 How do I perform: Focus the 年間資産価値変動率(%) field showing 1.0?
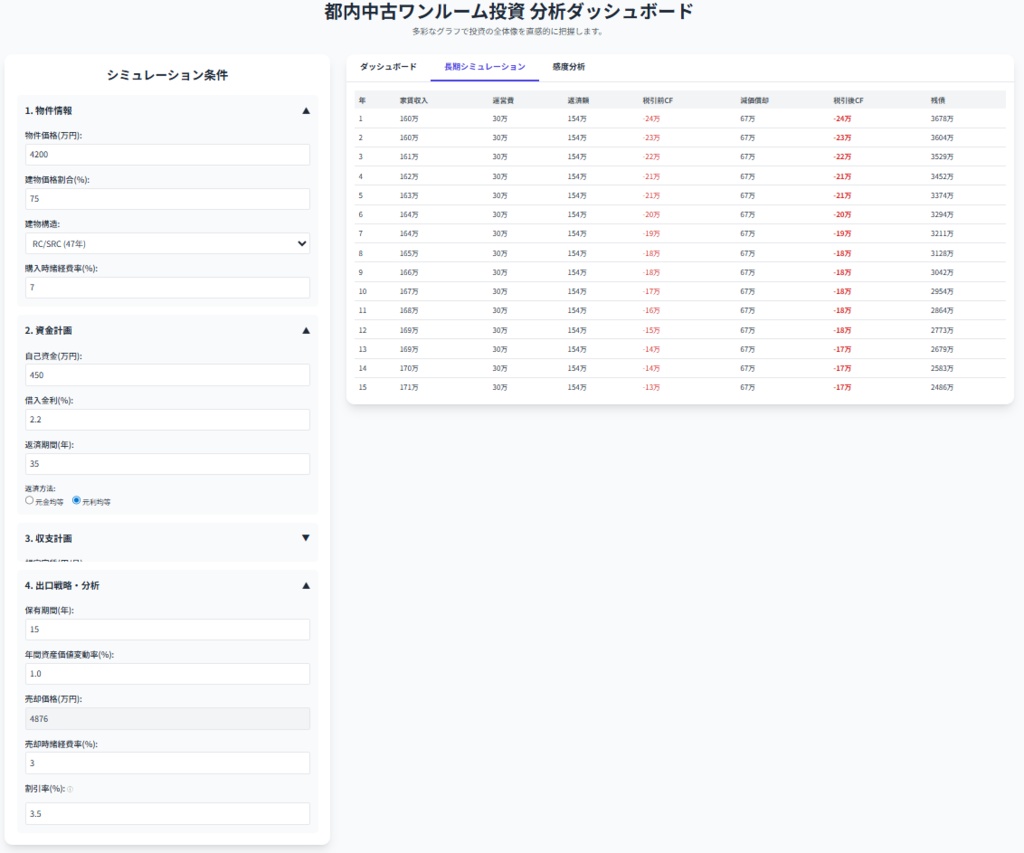click(x=167, y=673)
